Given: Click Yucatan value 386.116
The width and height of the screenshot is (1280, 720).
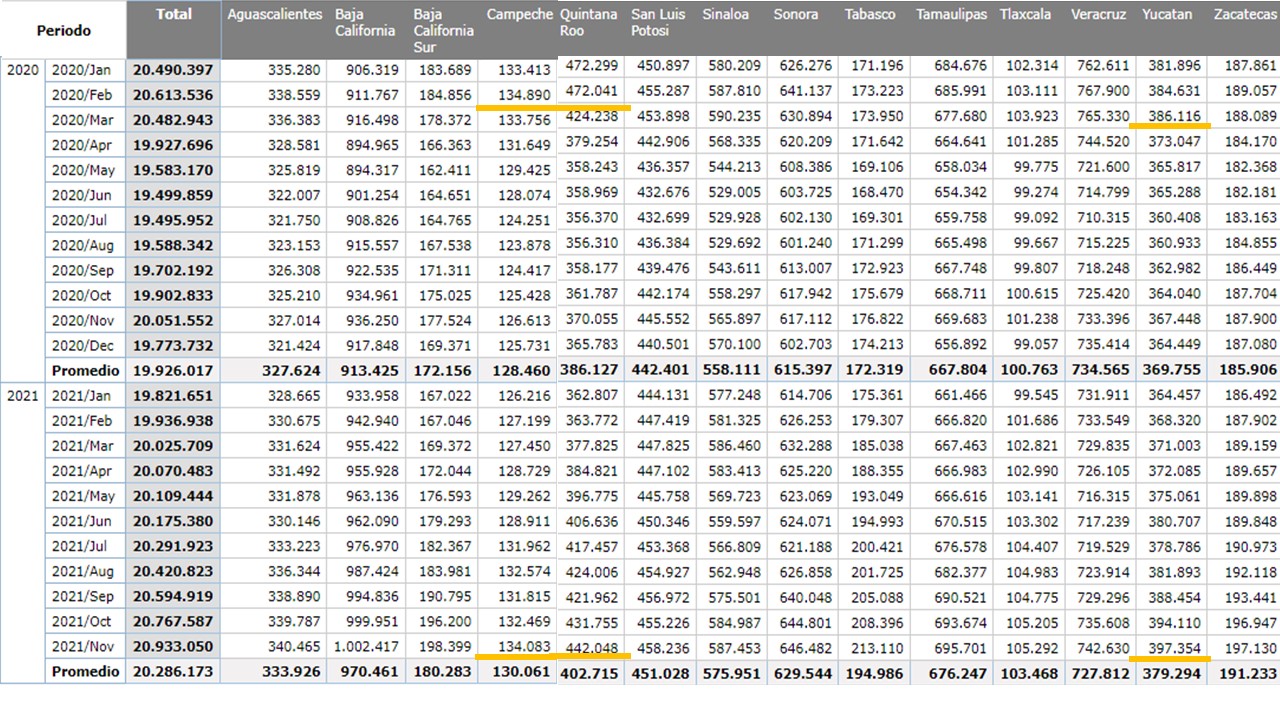Looking at the screenshot, I should (1173, 116).
